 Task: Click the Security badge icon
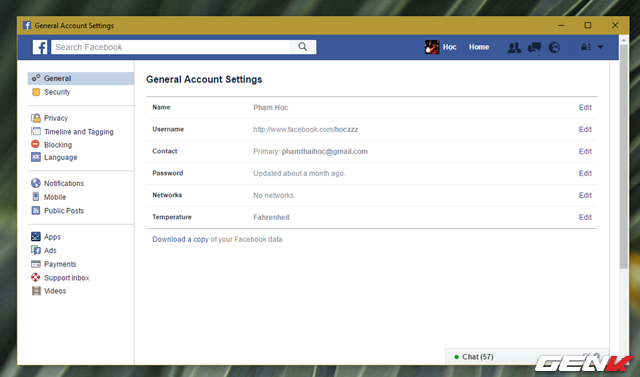36,92
